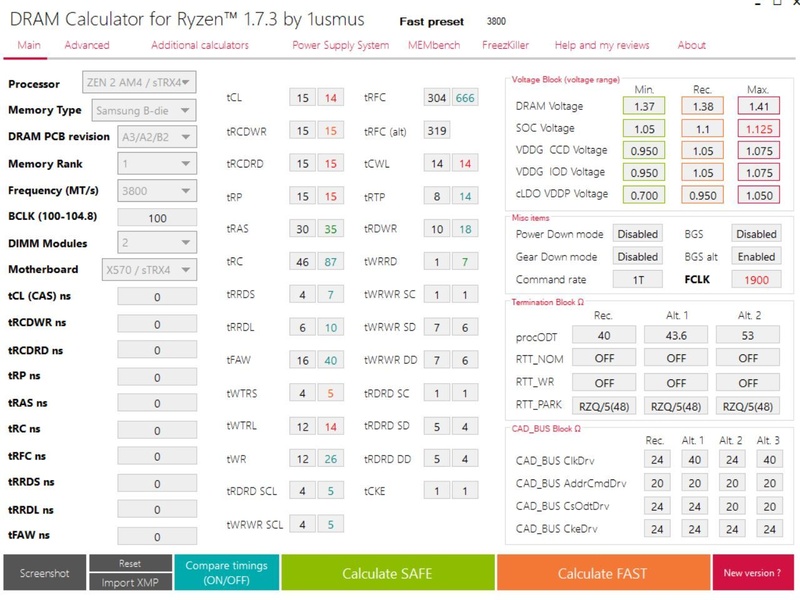The image size is (800, 600).
Task: Click Import XMP button
Action: (x=131, y=582)
